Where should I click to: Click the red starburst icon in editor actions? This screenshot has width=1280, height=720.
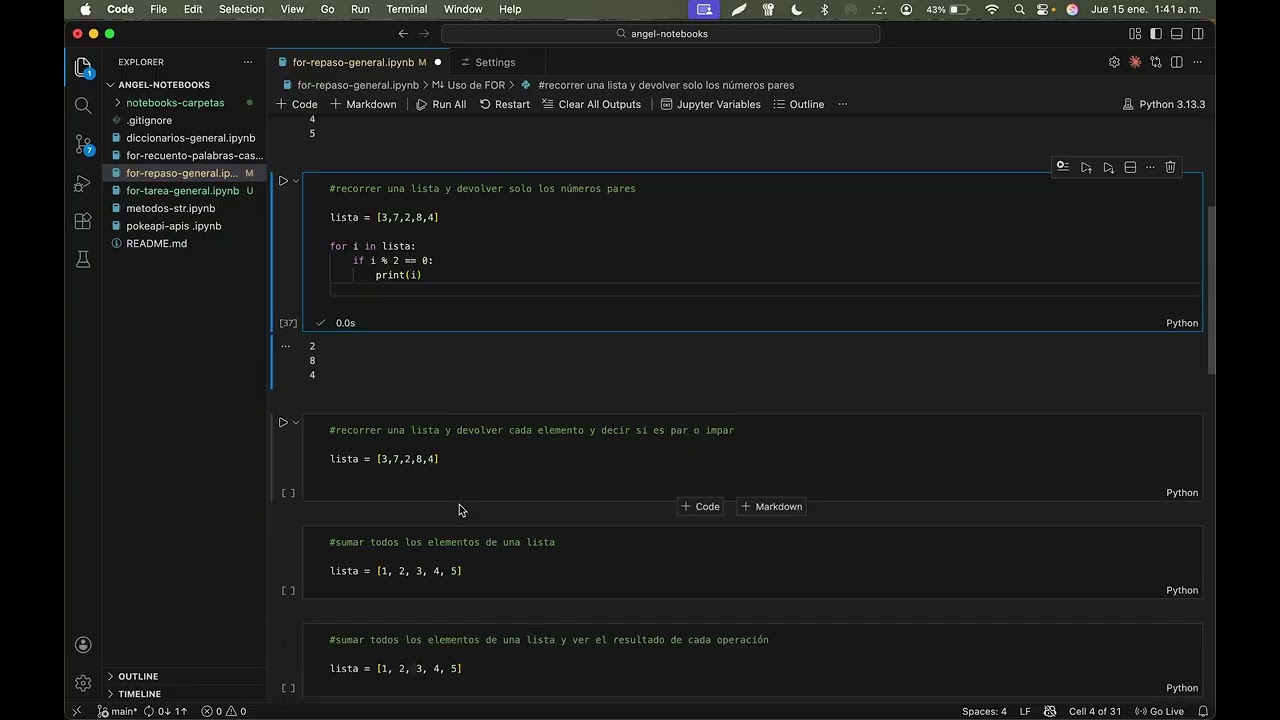click(x=1135, y=62)
